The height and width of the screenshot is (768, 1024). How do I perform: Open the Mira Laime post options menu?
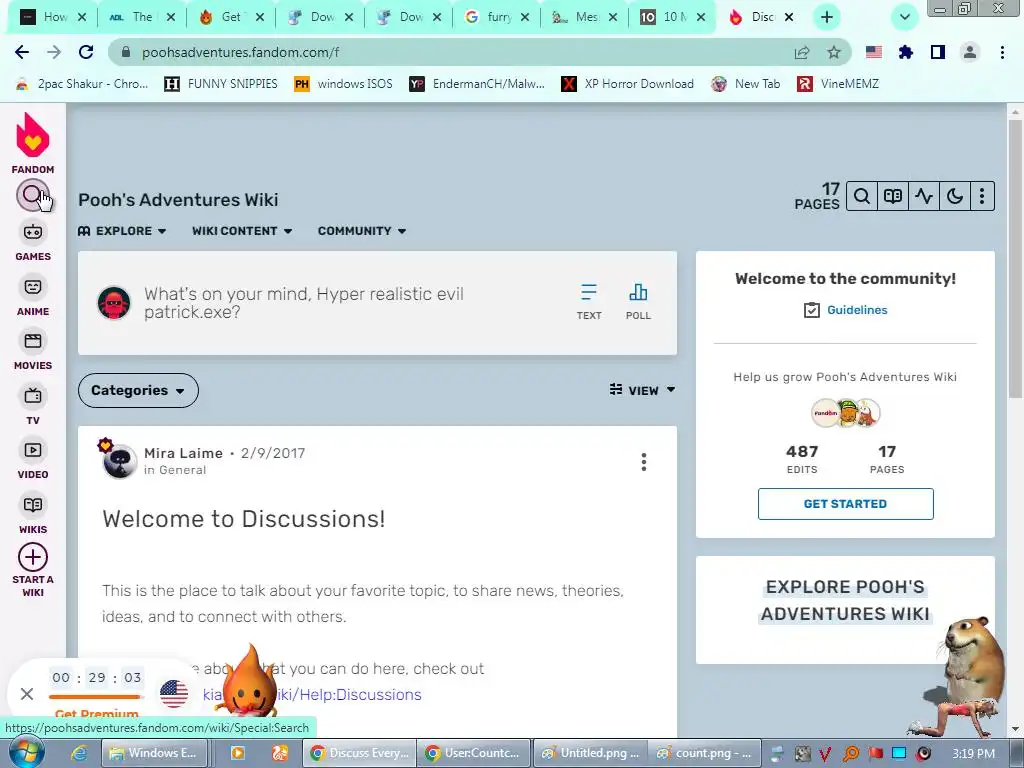click(644, 462)
